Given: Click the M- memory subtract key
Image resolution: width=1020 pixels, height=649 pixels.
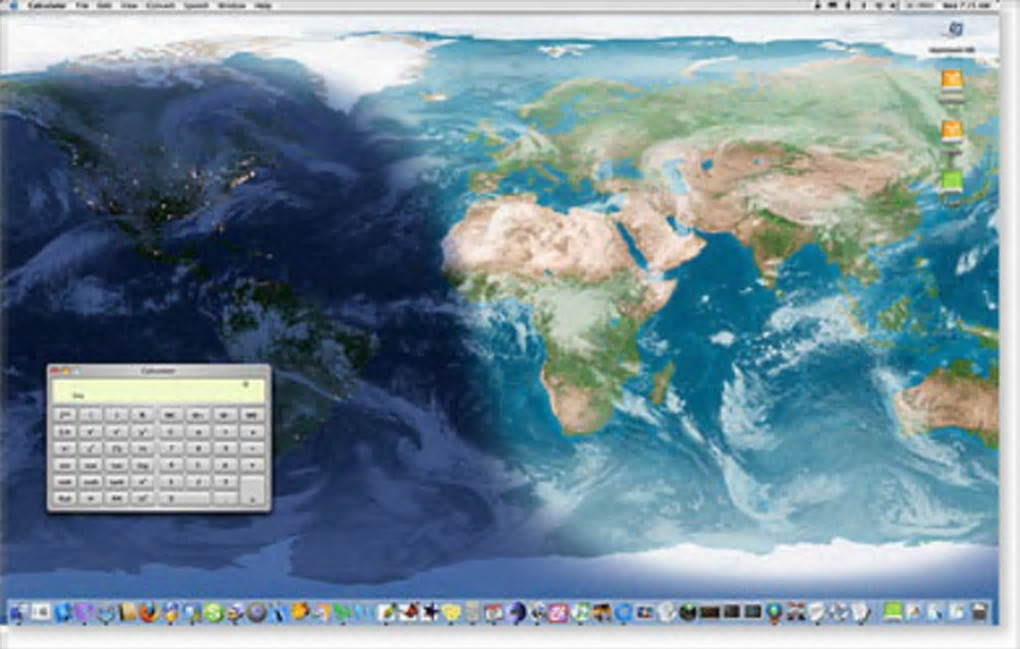Looking at the screenshot, I should 224,415.
